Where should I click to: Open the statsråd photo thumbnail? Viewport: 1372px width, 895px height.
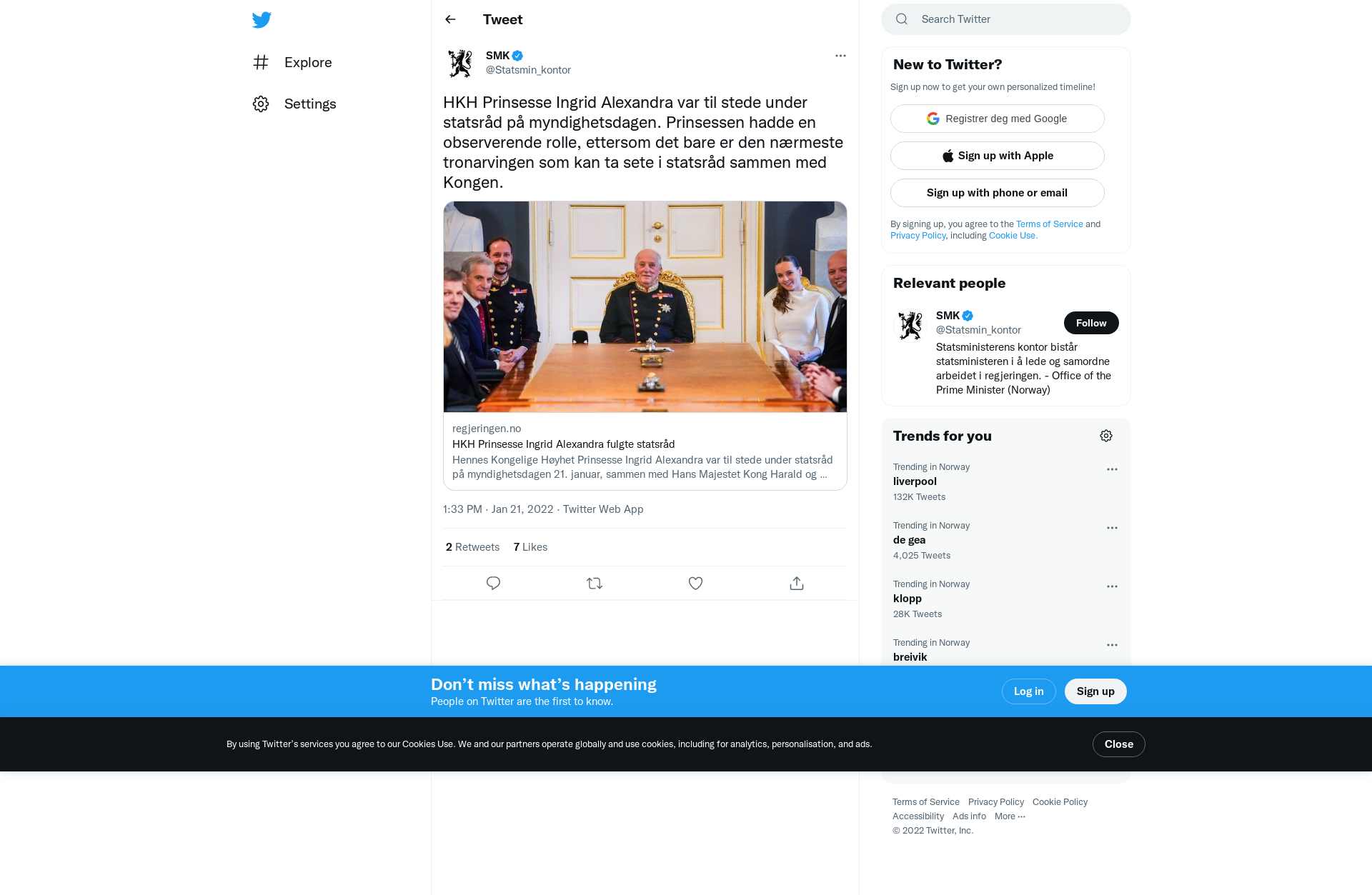click(645, 307)
